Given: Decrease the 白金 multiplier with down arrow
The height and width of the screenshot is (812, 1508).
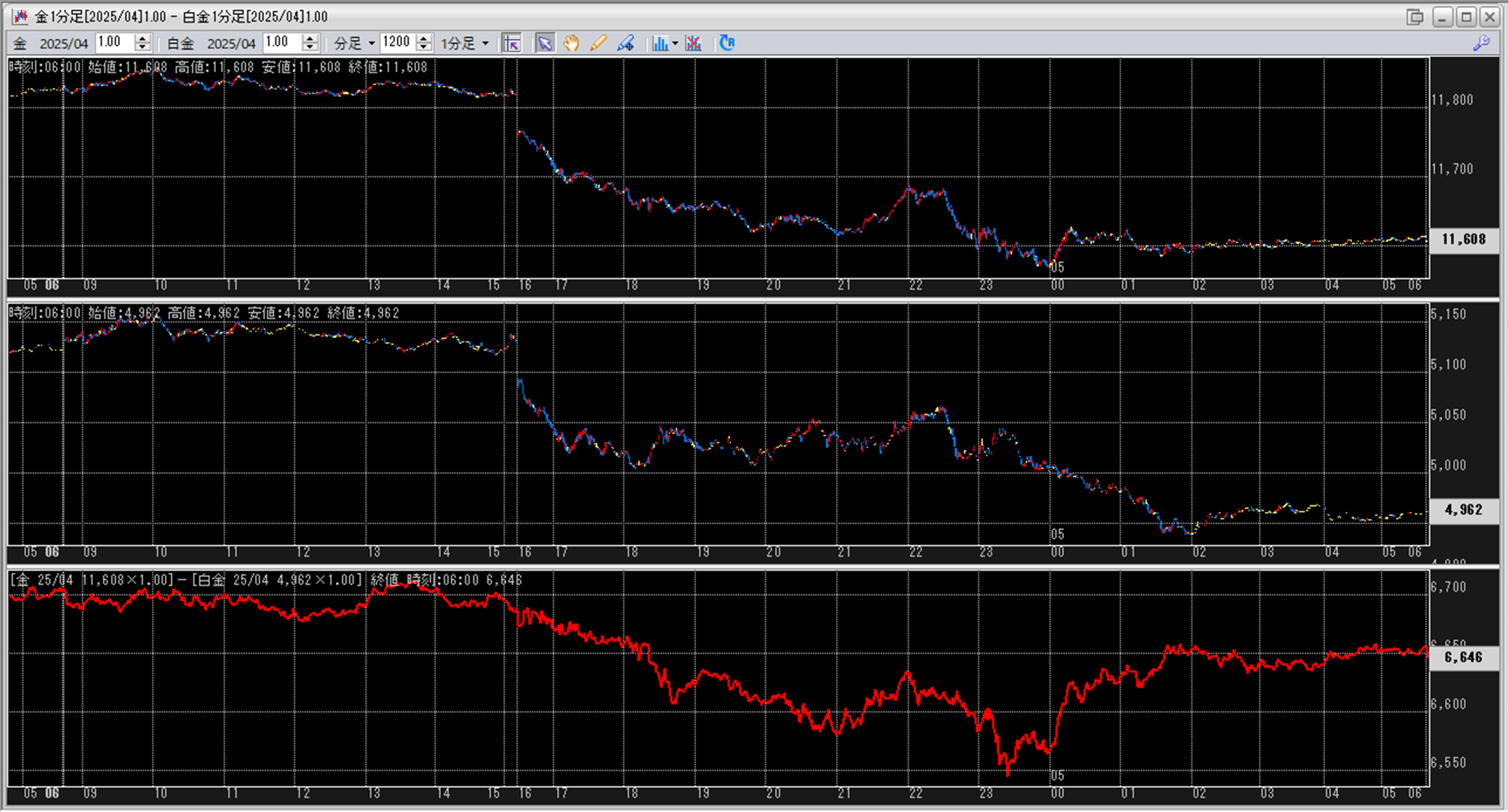Looking at the screenshot, I should (310, 47).
